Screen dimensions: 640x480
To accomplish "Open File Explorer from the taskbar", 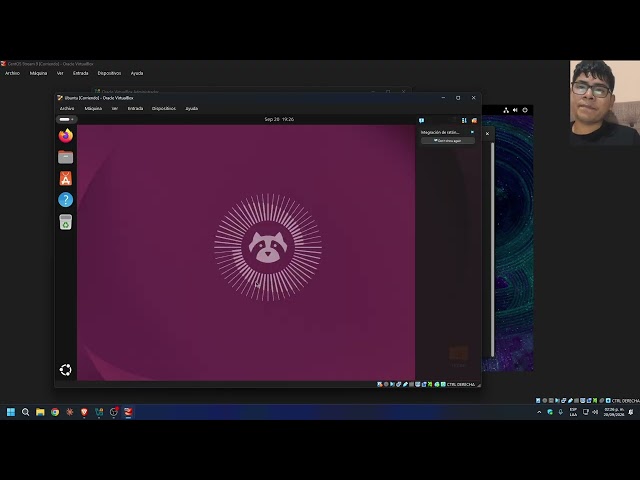I will pyautogui.click(x=40, y=412).
